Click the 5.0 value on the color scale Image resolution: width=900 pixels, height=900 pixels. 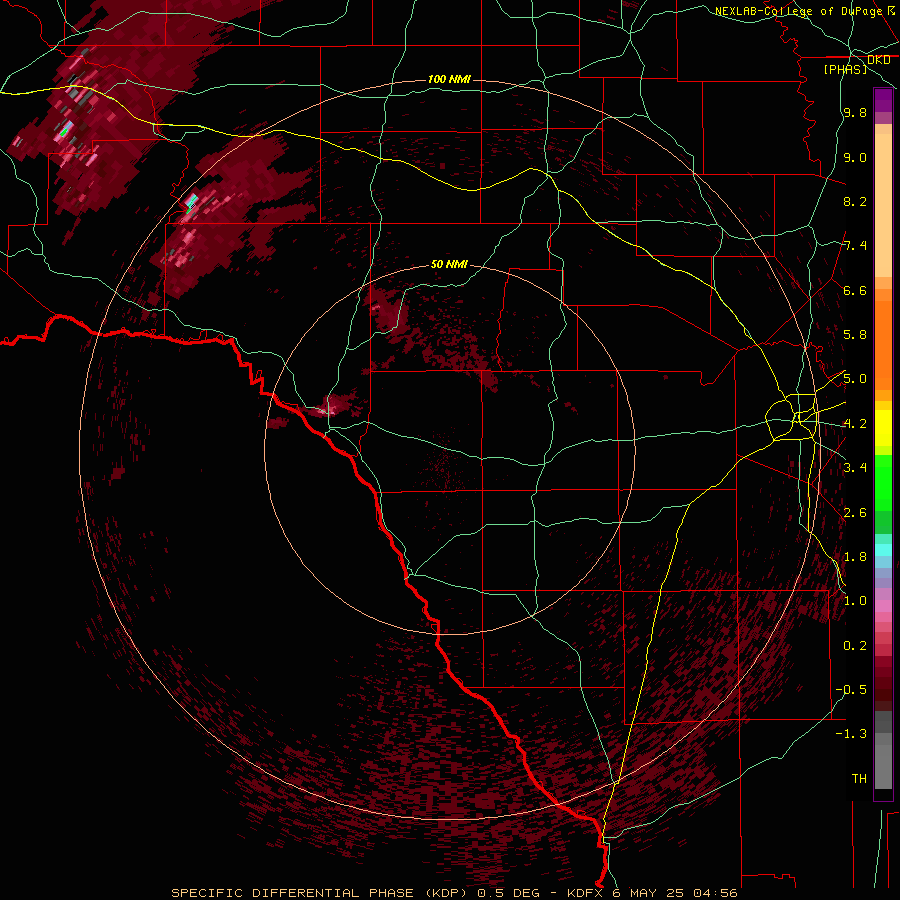(855, 379)
